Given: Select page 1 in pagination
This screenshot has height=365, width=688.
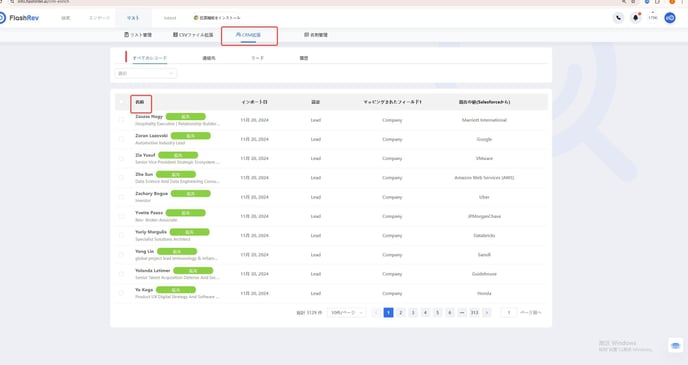Looking at the screenshot, I should (388, 312).
